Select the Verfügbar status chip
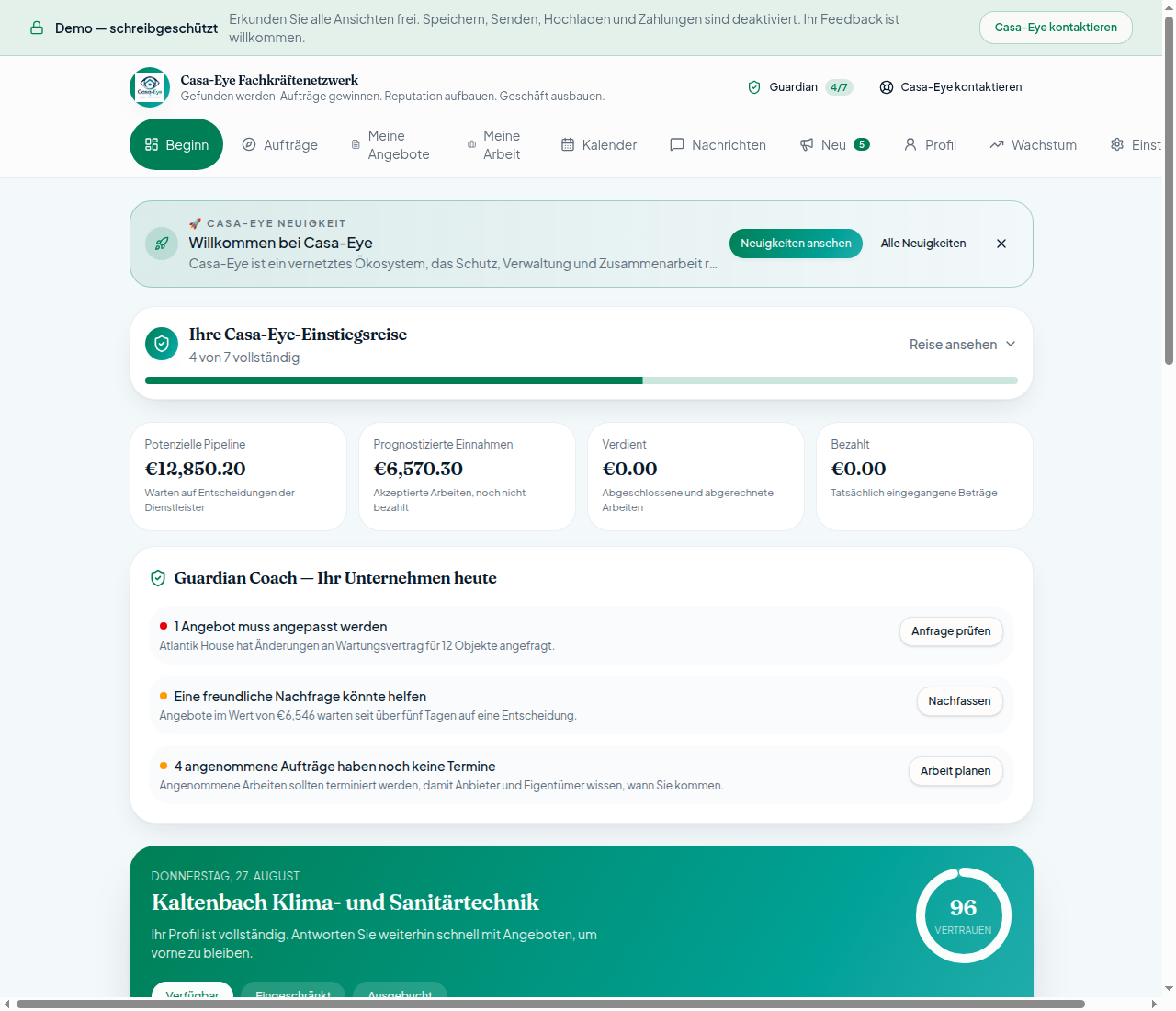1176x1011 pixels. (192, 991)
